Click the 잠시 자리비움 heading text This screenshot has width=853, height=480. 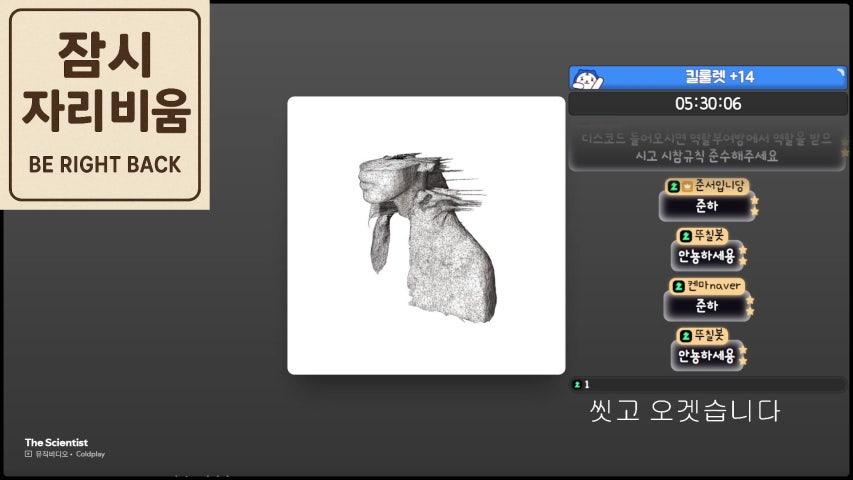(x=106, y=82)
